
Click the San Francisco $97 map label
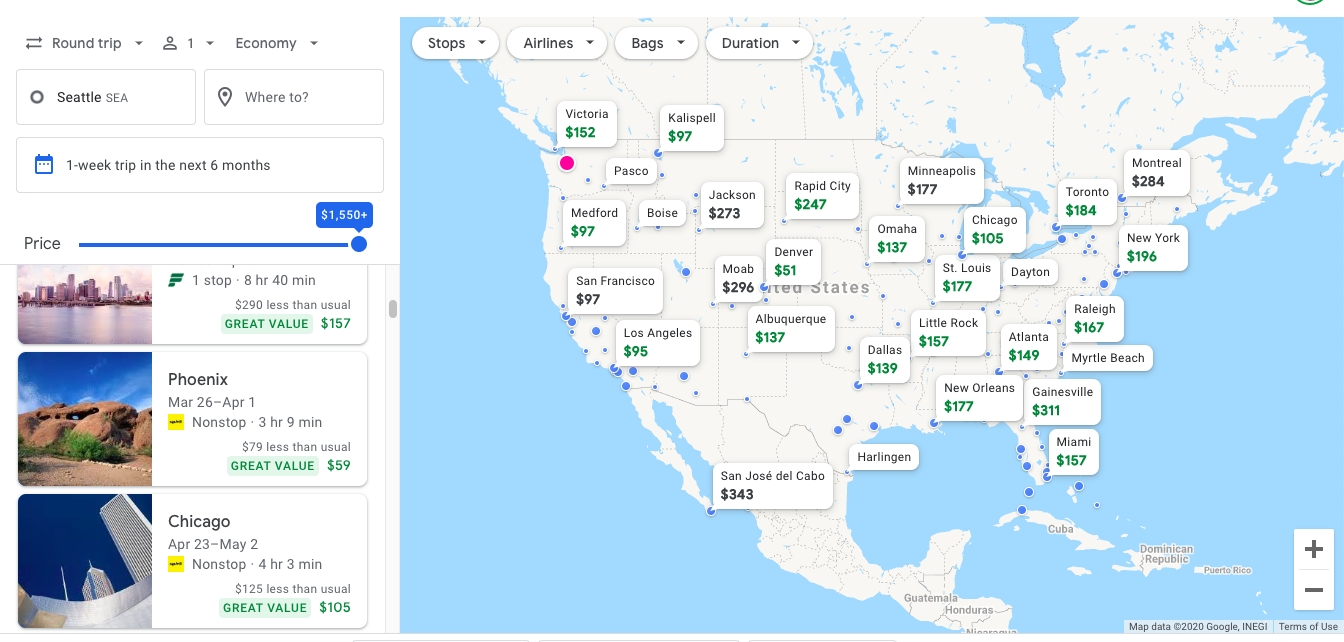615,290
